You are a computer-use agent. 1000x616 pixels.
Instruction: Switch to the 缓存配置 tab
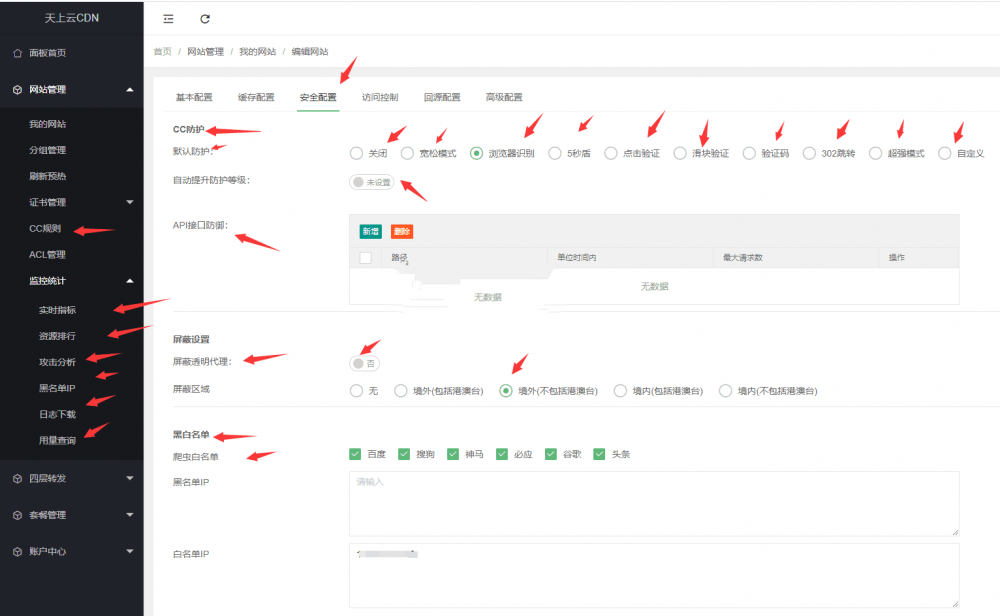tap(256, 97)
